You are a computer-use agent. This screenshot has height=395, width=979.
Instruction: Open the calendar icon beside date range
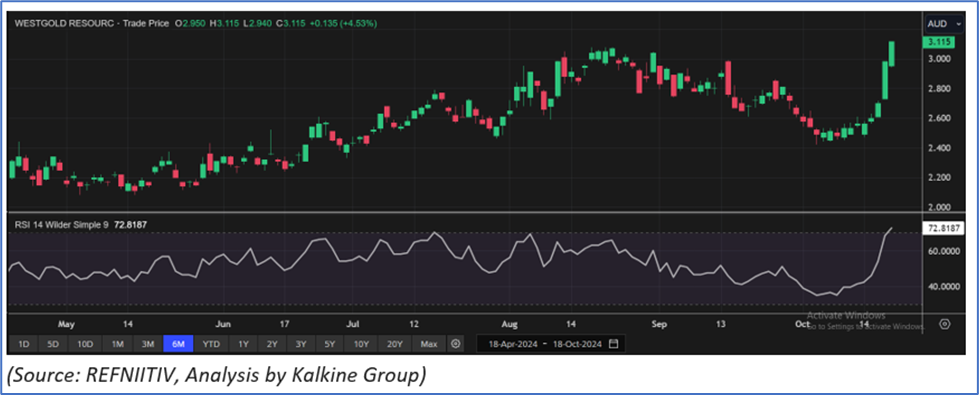613,344
